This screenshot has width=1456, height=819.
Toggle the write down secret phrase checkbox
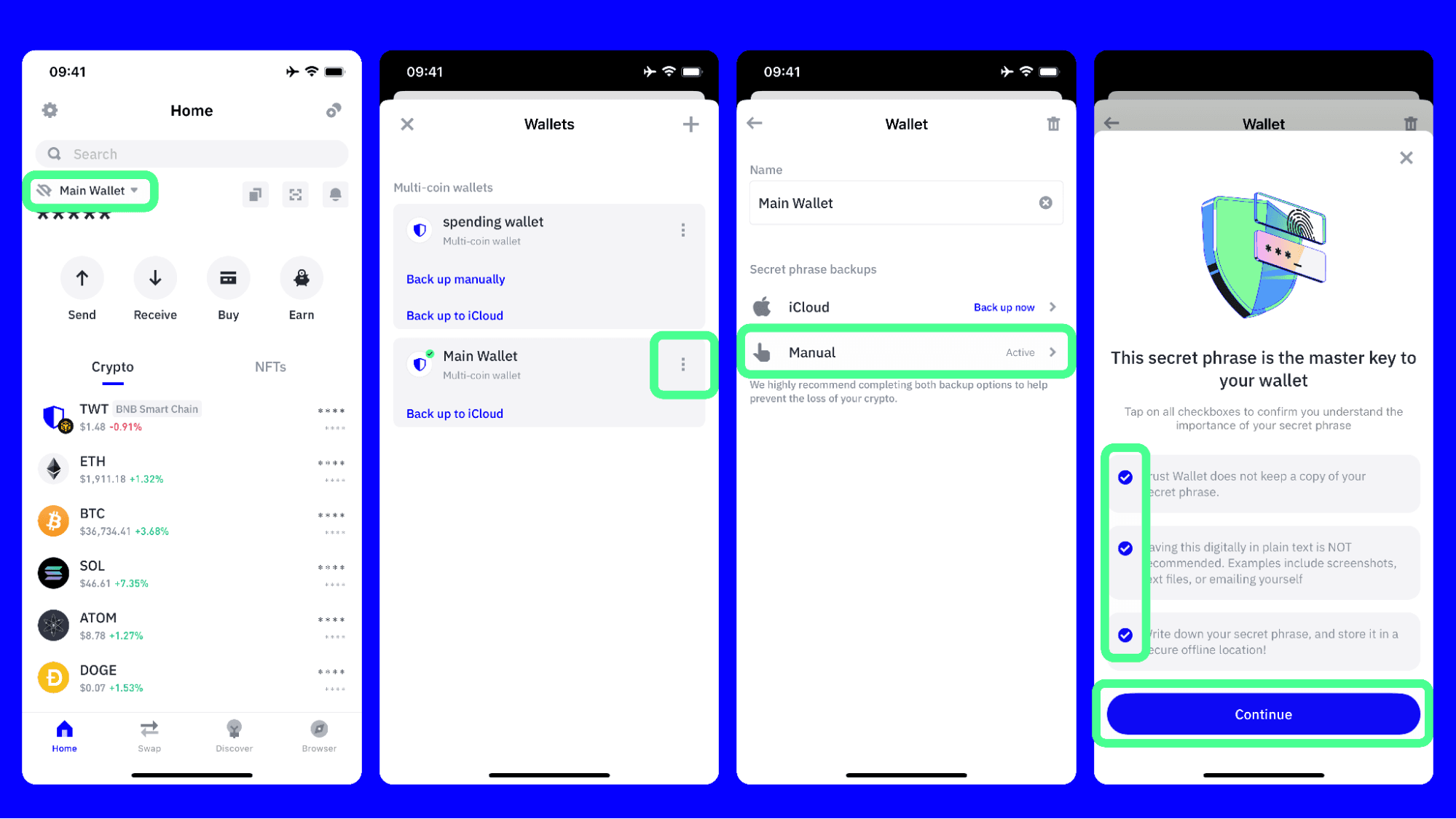pyautogui.click(x=1125, y=634)
